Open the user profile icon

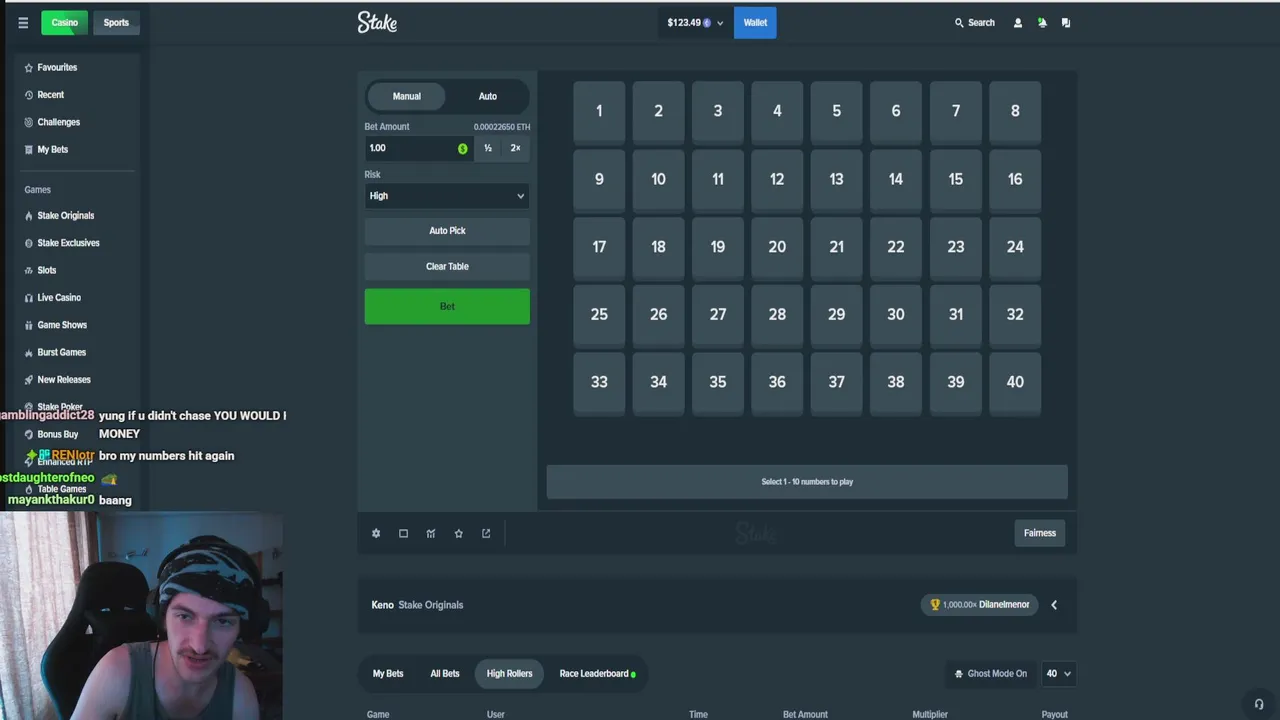pyautogui.click(x=1018, y=23)
